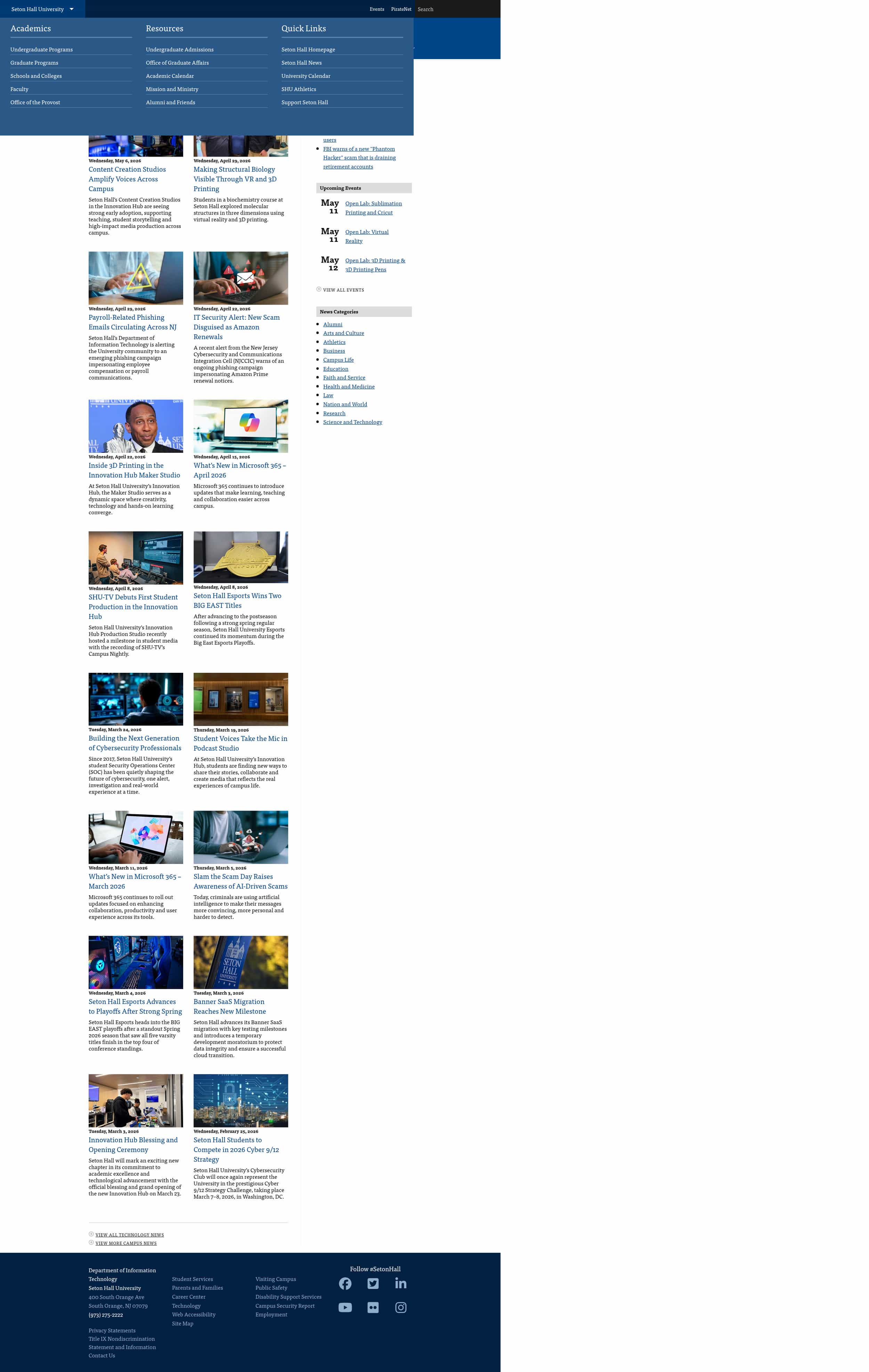Open Payroll-Related Phishing Emails article
Viewport: 869px width, 1372px height.
click(x=132, y=322)
